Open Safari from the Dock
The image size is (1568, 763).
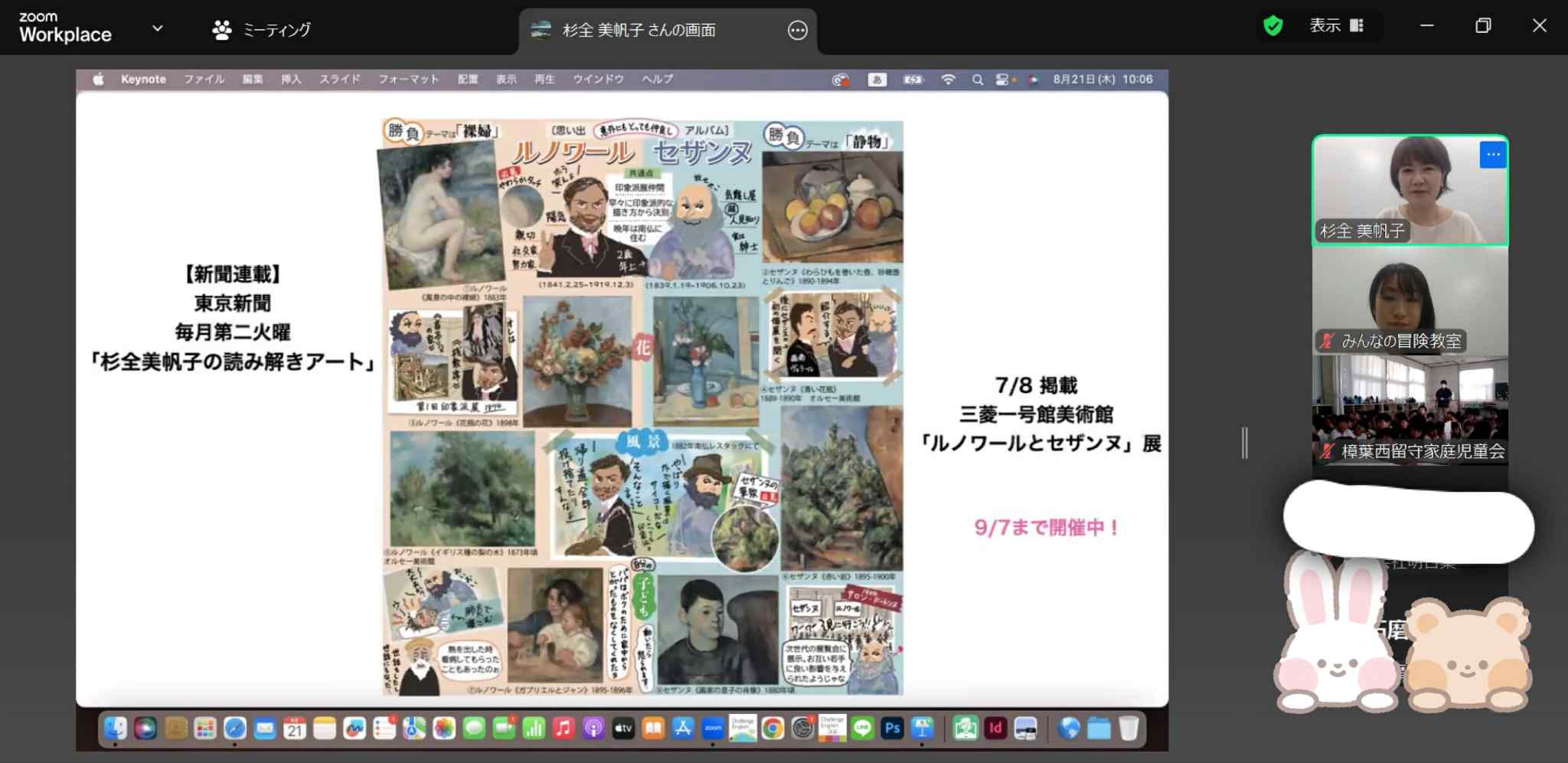pyautogui.click(x=234, y=728)
